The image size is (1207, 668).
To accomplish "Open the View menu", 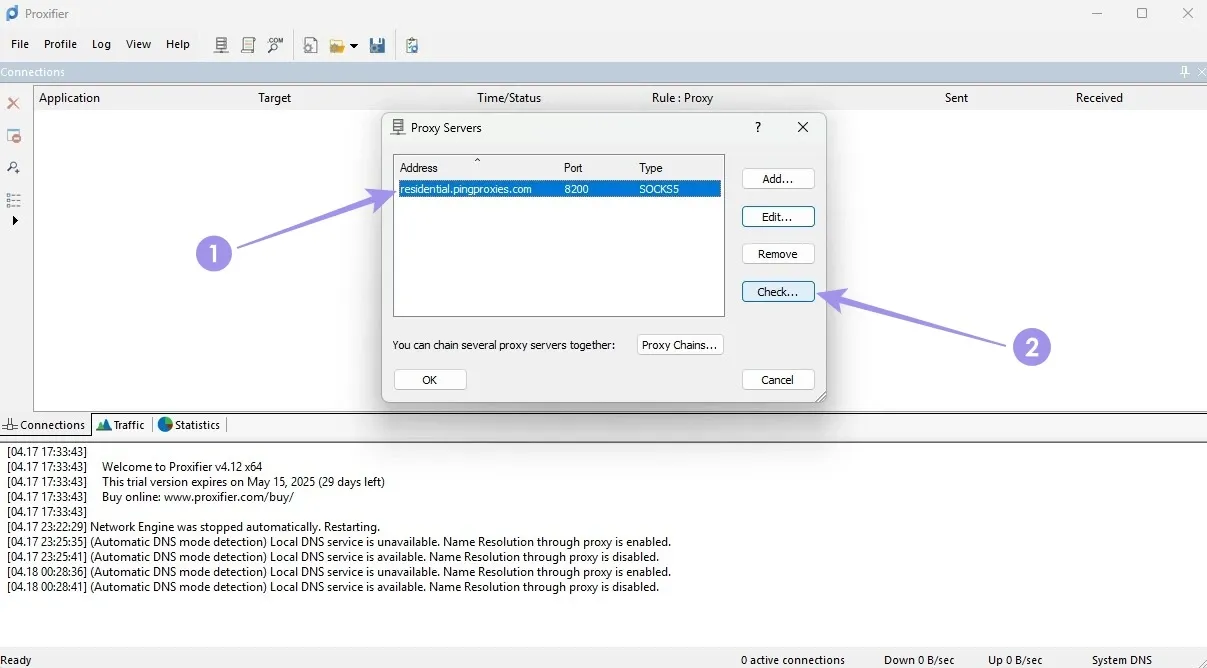I will click(139, 44).
